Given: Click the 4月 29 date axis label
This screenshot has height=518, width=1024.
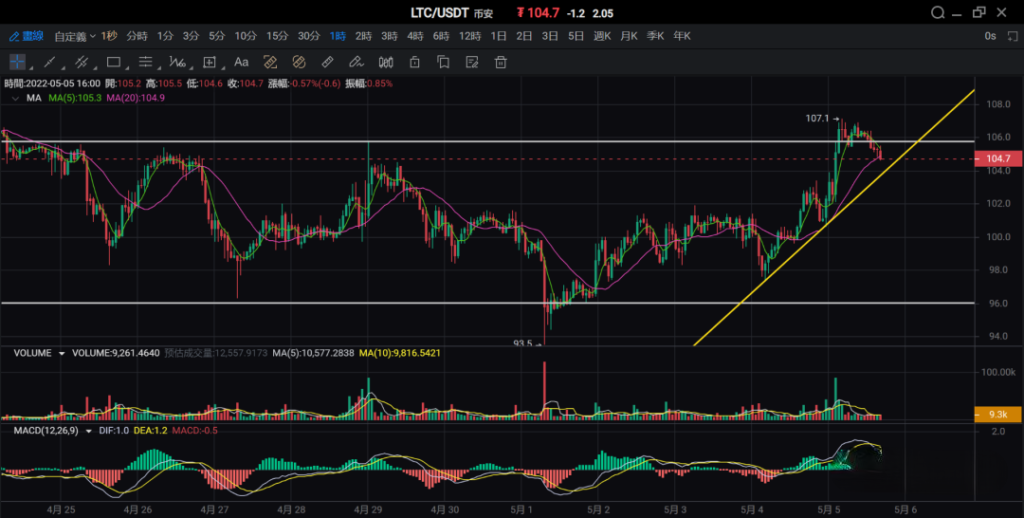Looking at the screenshot, I should tap(368, 508).
